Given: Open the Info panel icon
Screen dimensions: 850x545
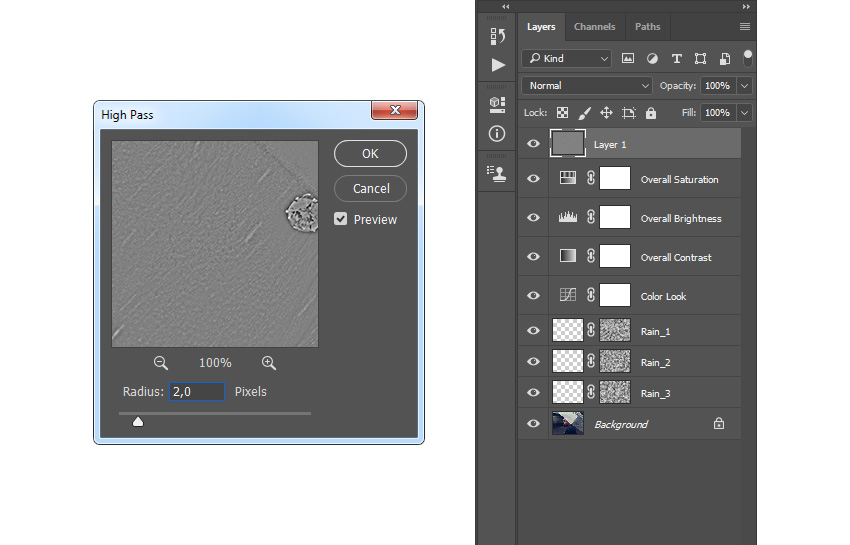Looking at the screenshot, I should point(497,133).
